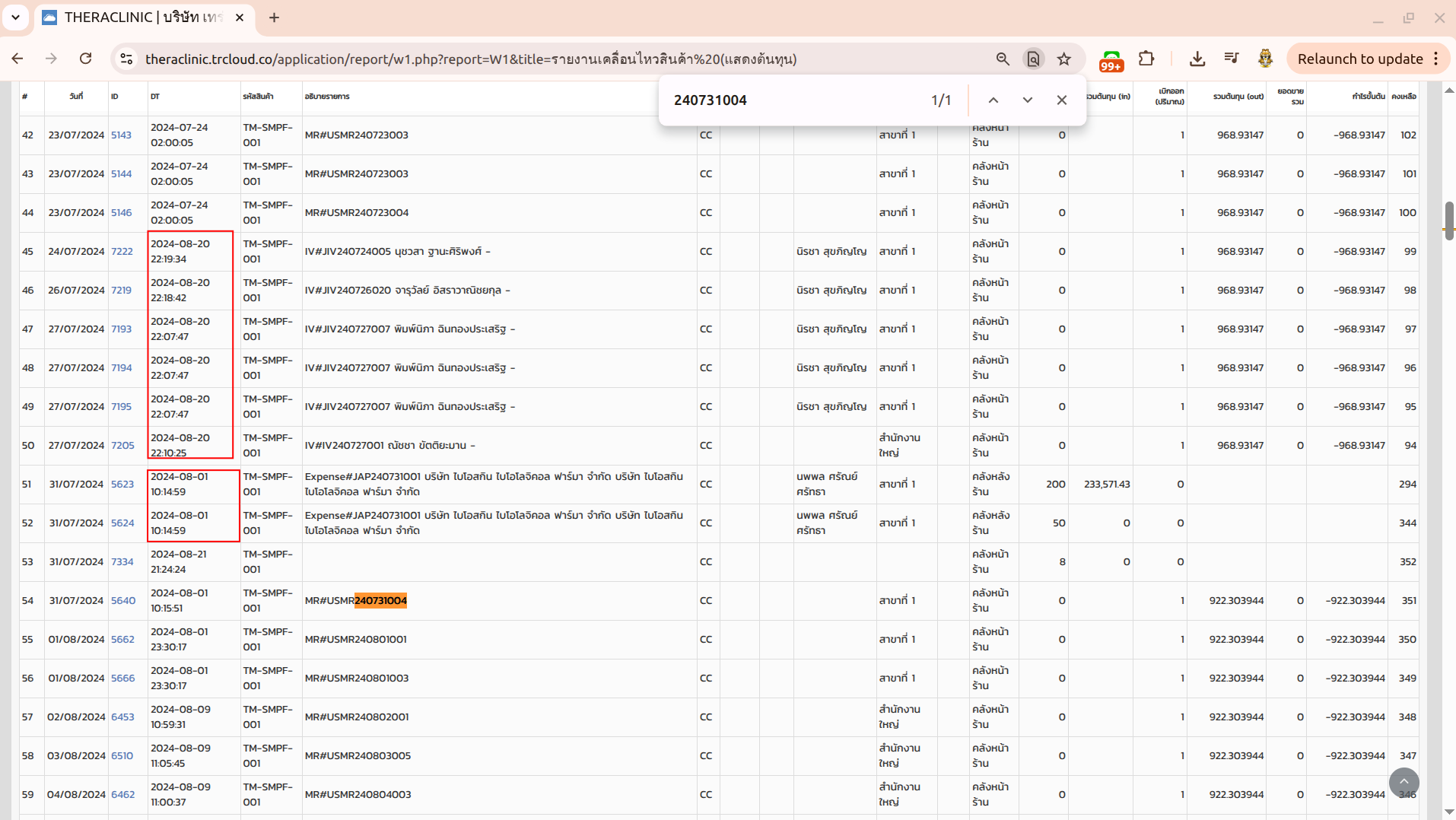Open the green 99+ extension icon
The image size is (1456, 820).
(1111, 60)
